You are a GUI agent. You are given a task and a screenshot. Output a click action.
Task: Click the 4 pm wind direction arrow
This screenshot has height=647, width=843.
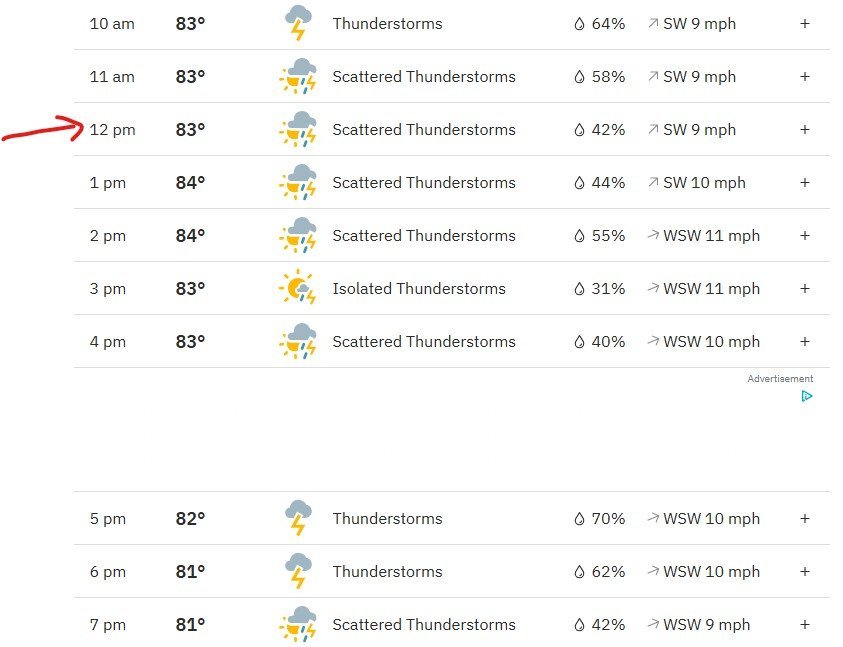click(x=653, y=342)
